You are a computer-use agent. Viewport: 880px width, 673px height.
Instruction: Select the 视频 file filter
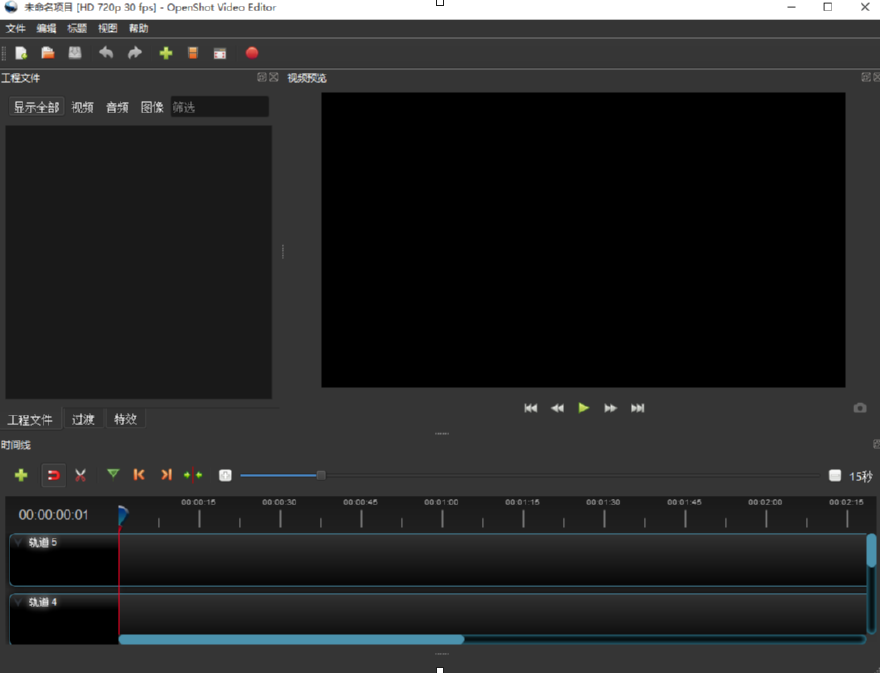(x=82, y=107)
